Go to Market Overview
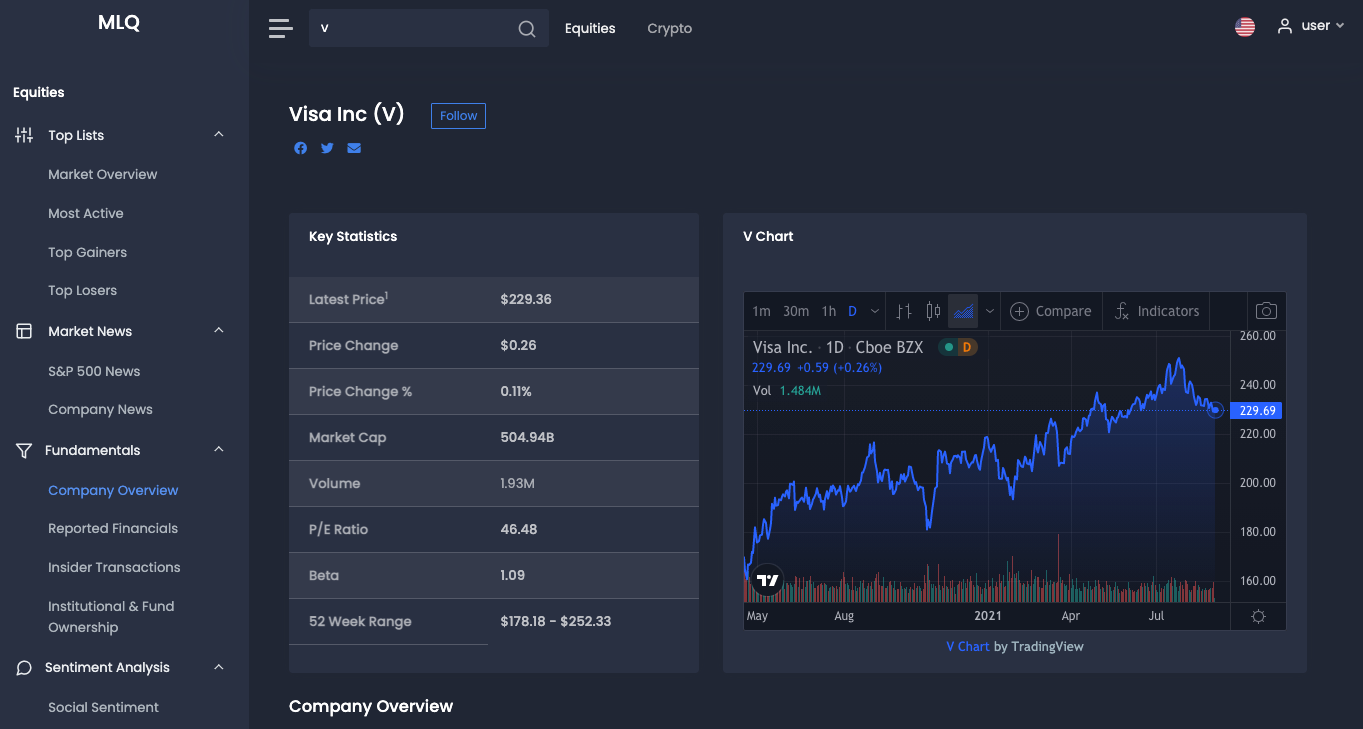 pos(103,174)
